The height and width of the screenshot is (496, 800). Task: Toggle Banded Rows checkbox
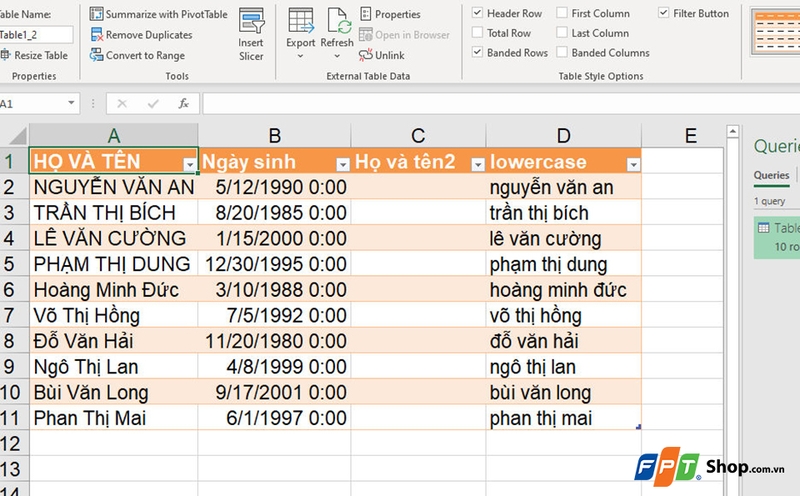tap(478, 52)
